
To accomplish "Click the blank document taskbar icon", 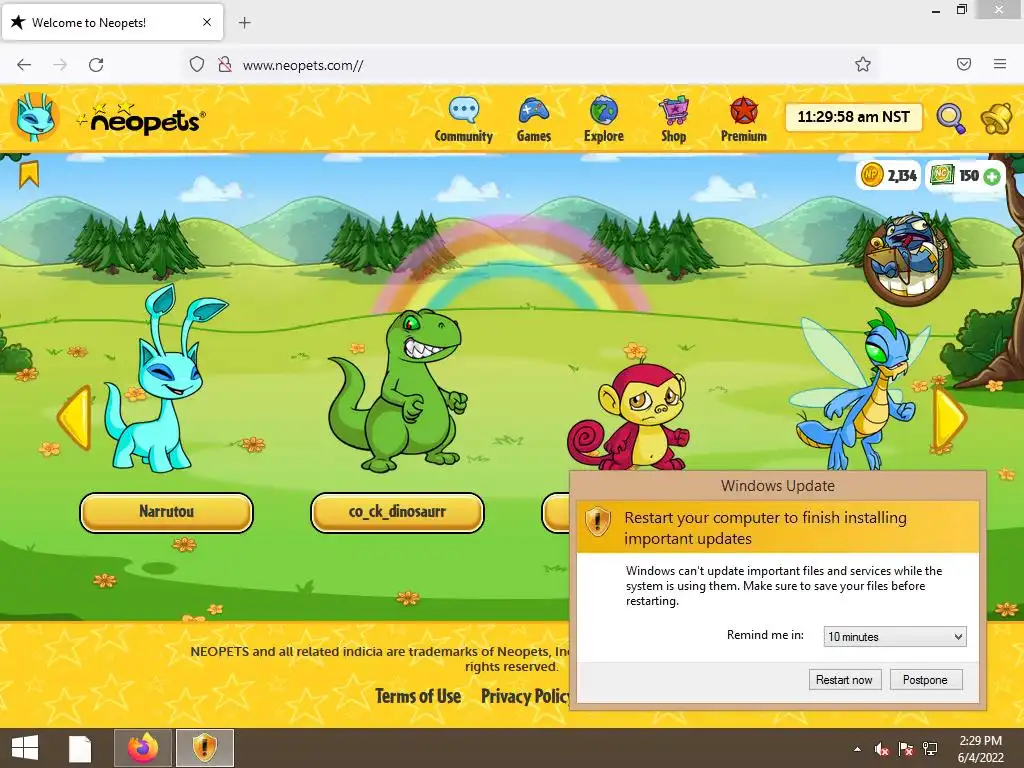I will 80,748.
